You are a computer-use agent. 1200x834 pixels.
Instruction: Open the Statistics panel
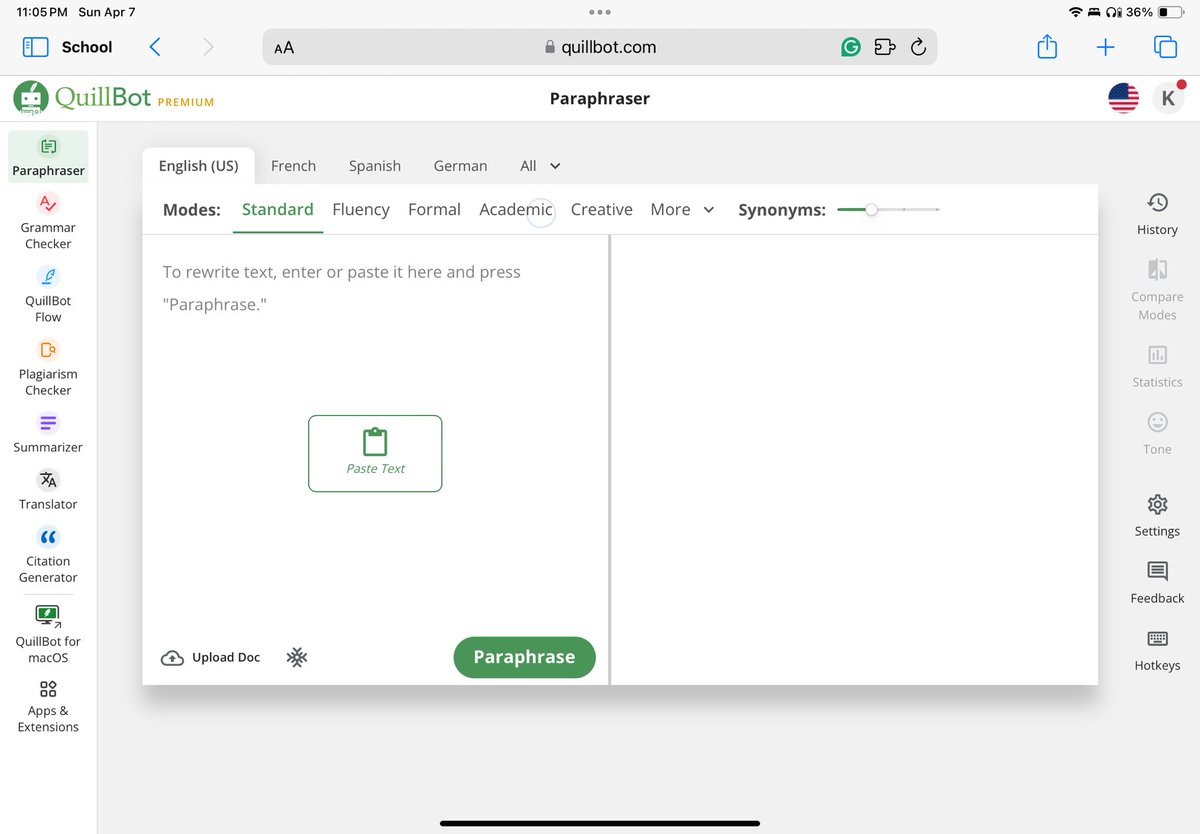pos(1157,366)
